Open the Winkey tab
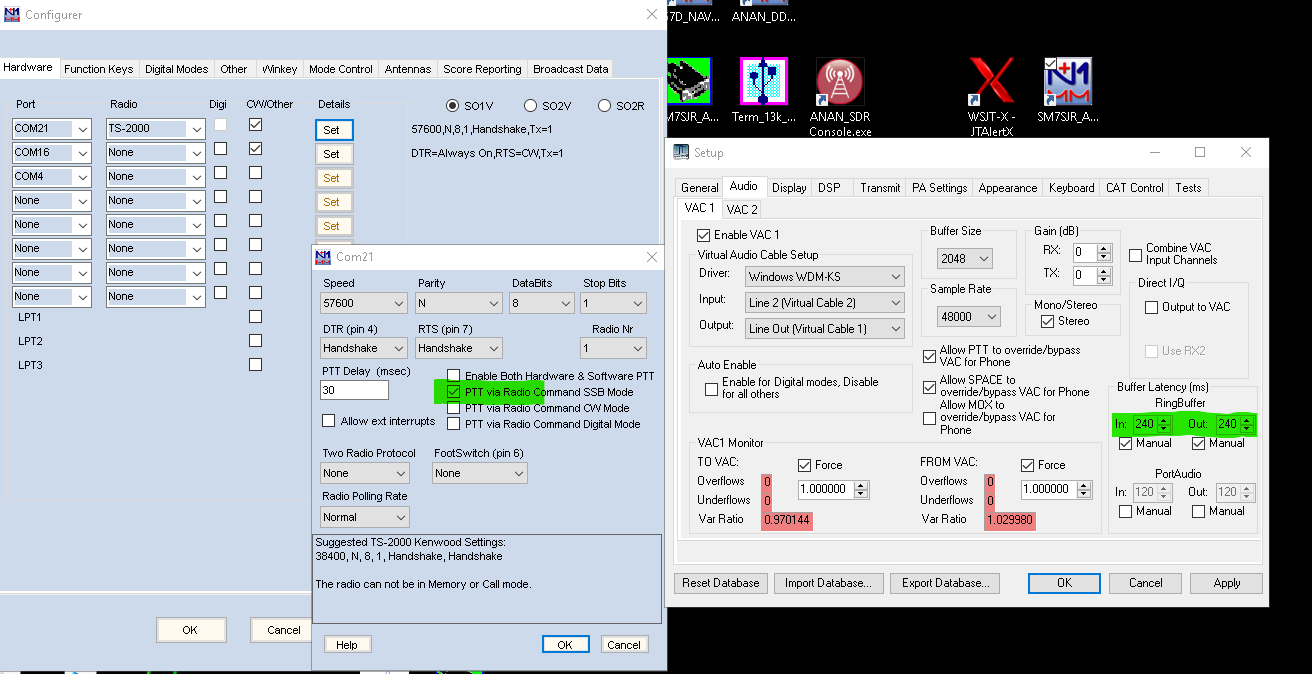This screenshot has width=1312, height=674. tap(279, 69)
